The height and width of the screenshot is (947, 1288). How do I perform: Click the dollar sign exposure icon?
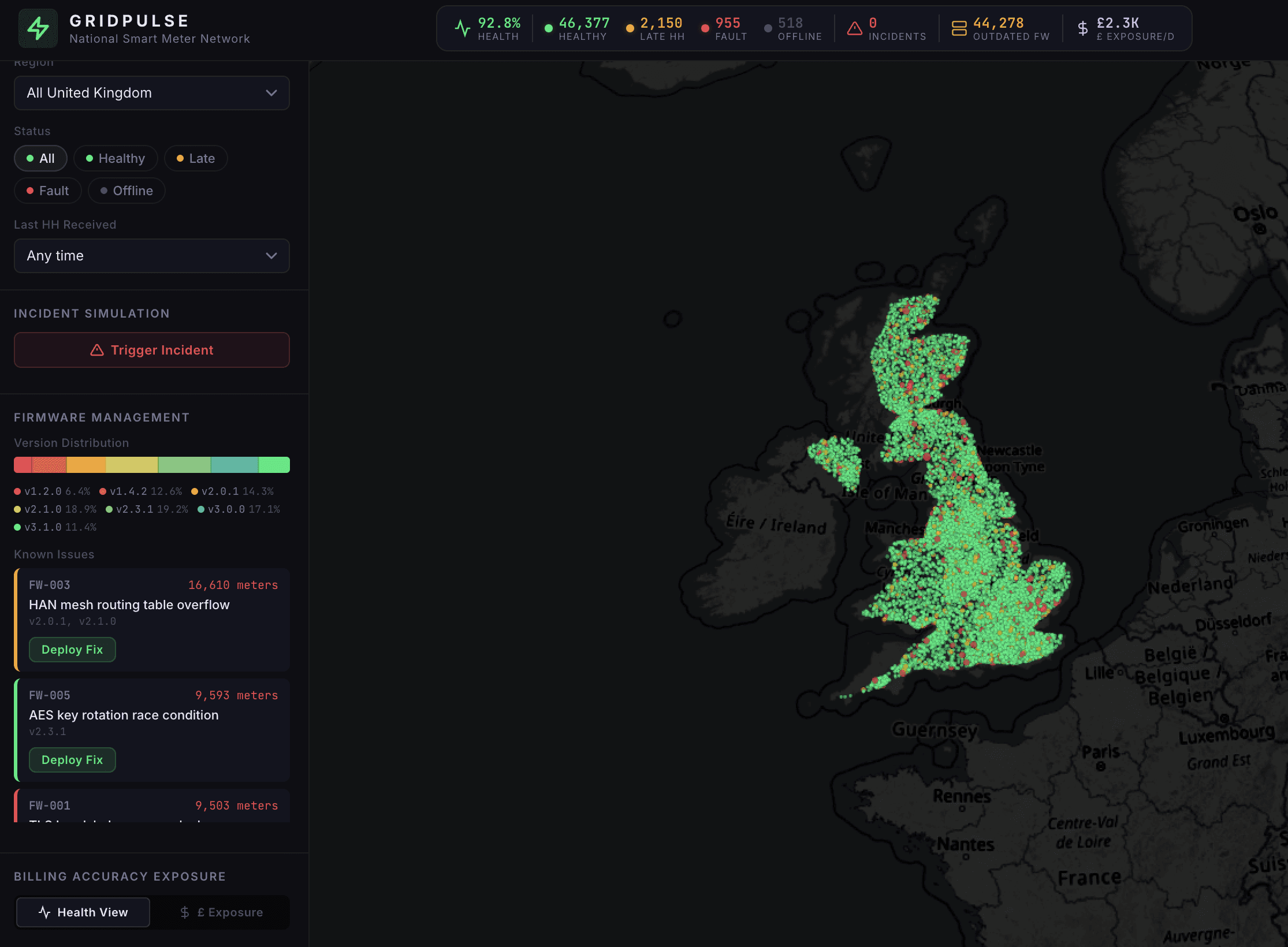point(1083,28)
